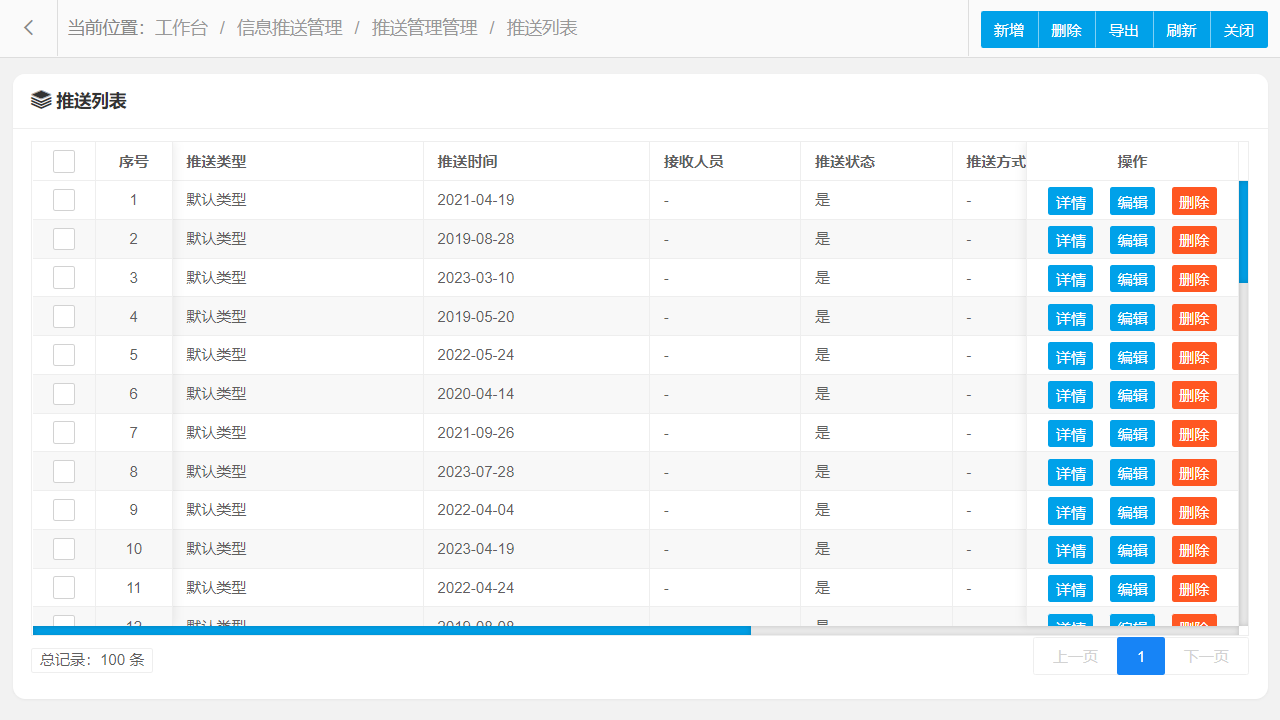Open 详情 for row 1
1280x720 pixels.
pos(1070,201)
